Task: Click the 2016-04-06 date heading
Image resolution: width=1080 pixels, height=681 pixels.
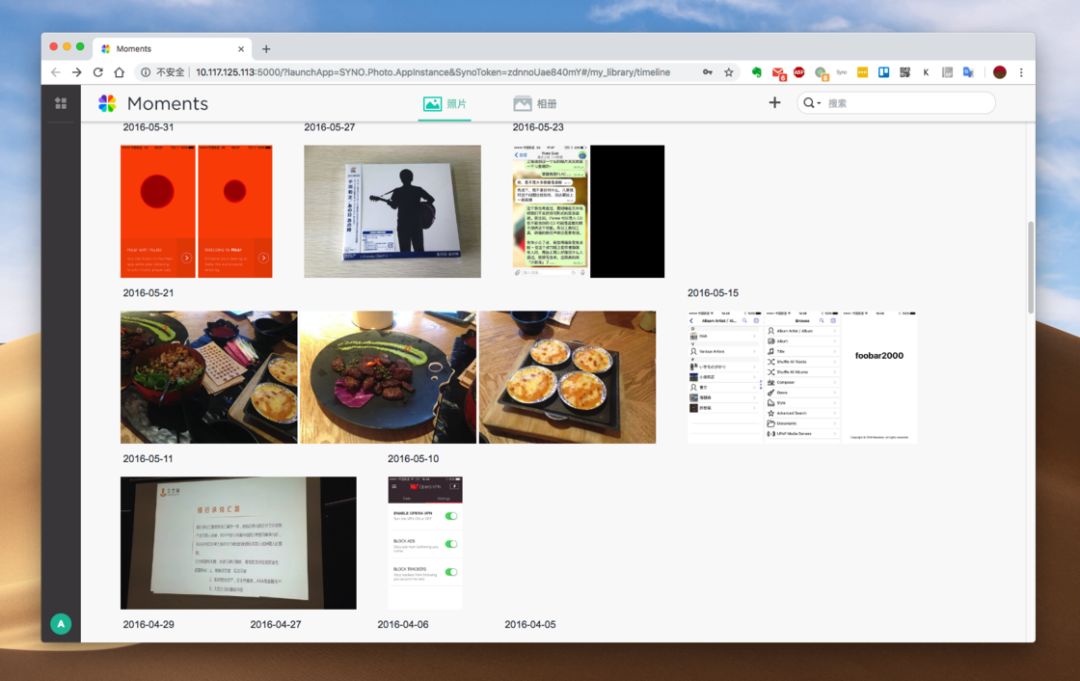Action: point(403,625)
